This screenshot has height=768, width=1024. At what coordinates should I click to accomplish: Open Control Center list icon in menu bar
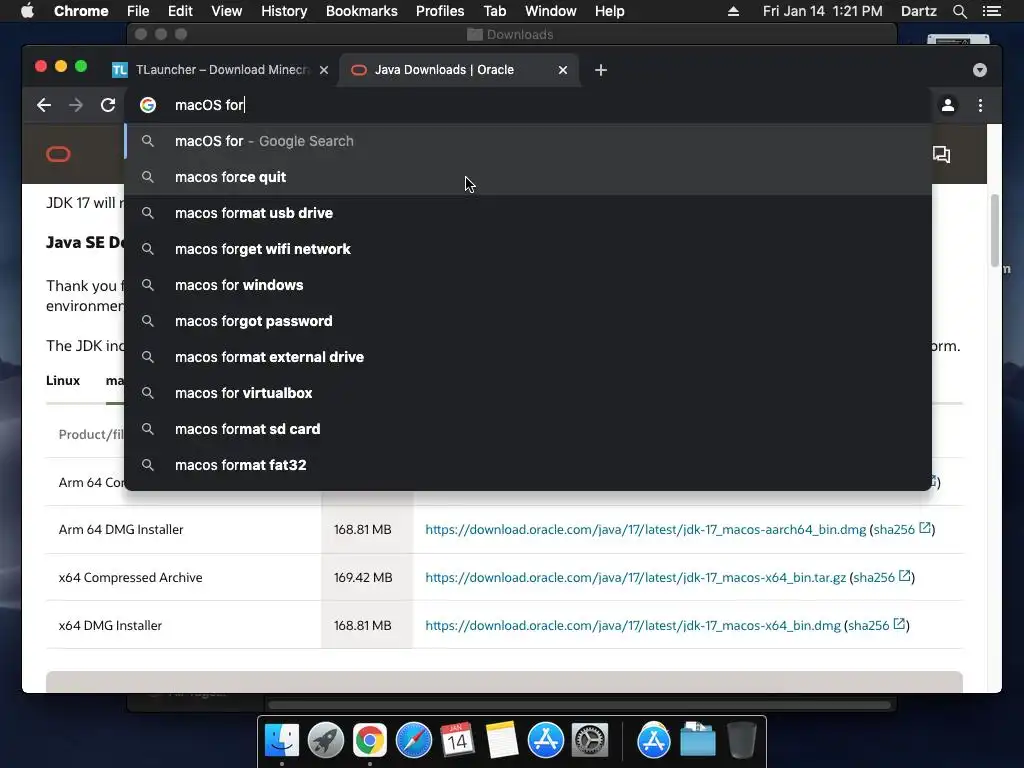click(x=992, y=11)
